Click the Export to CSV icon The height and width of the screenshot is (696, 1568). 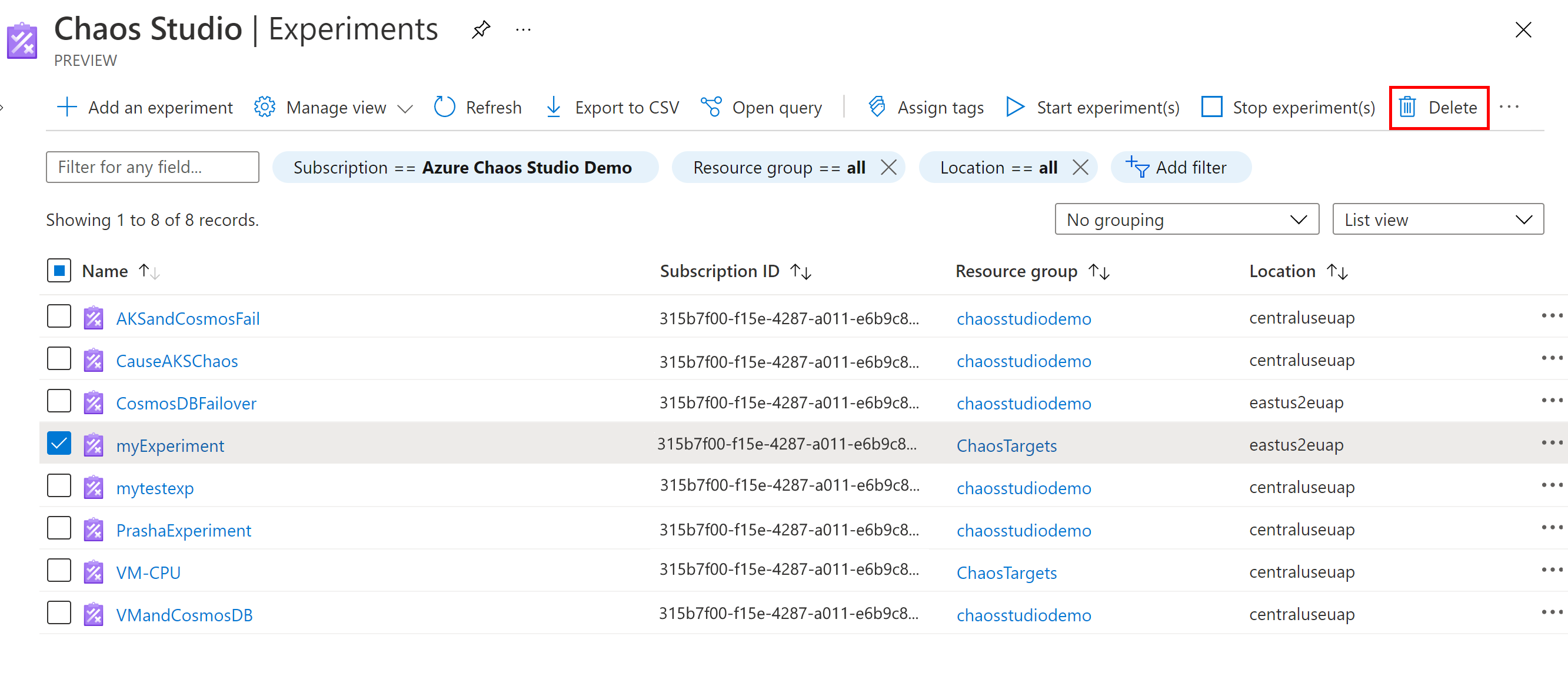pyautogui.click(x=554, y=107)
